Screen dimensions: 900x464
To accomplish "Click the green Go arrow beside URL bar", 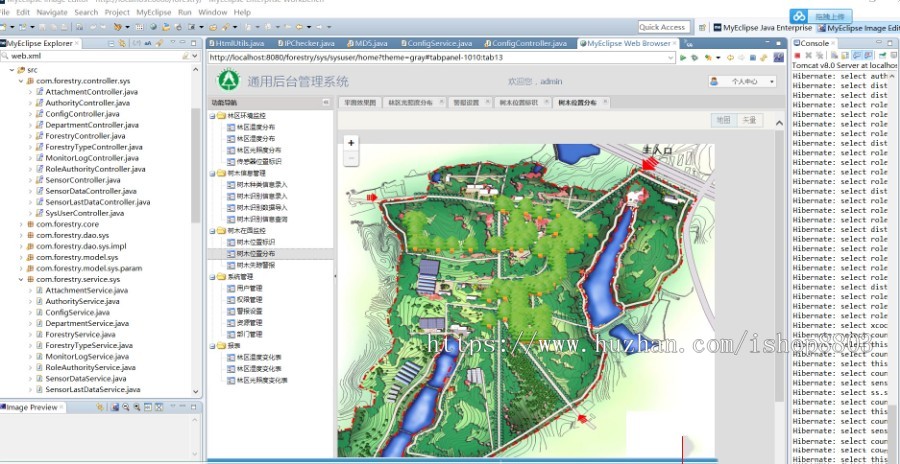I will (682, 58).
